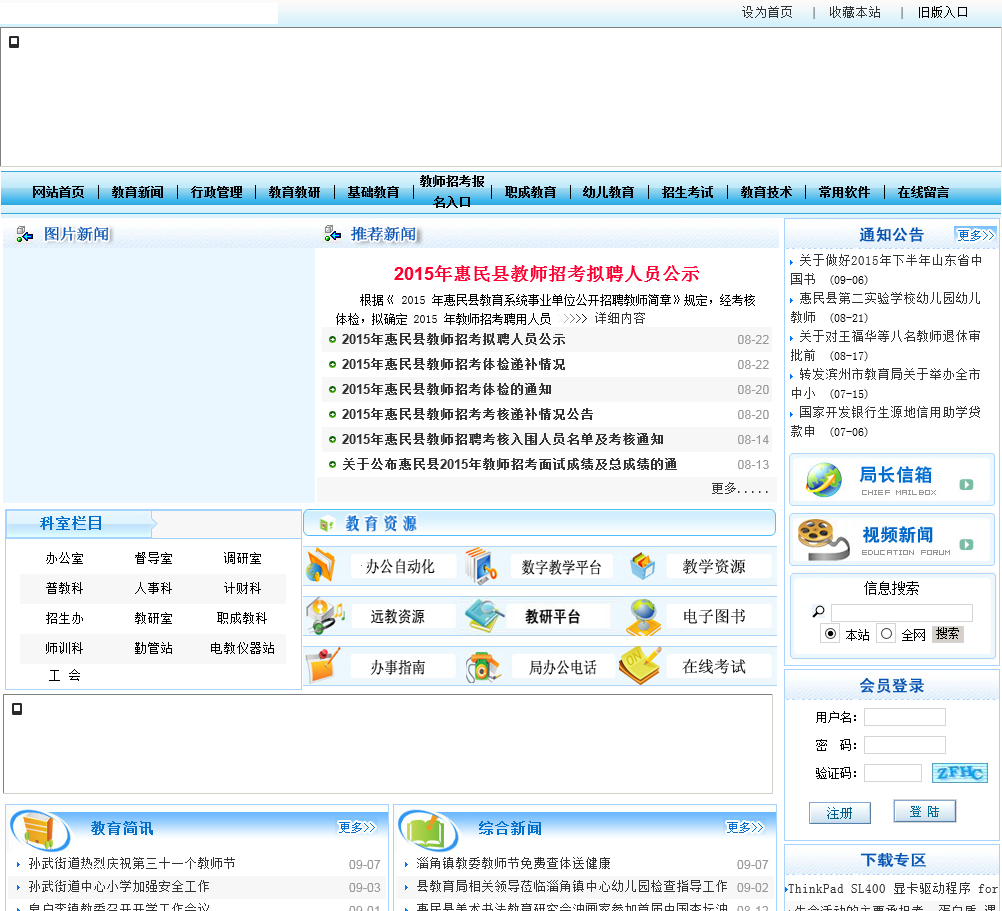Click the 局办公电话 telephone icon
Viewport: 1002px width, 911px height.
(x=482, y=667)
